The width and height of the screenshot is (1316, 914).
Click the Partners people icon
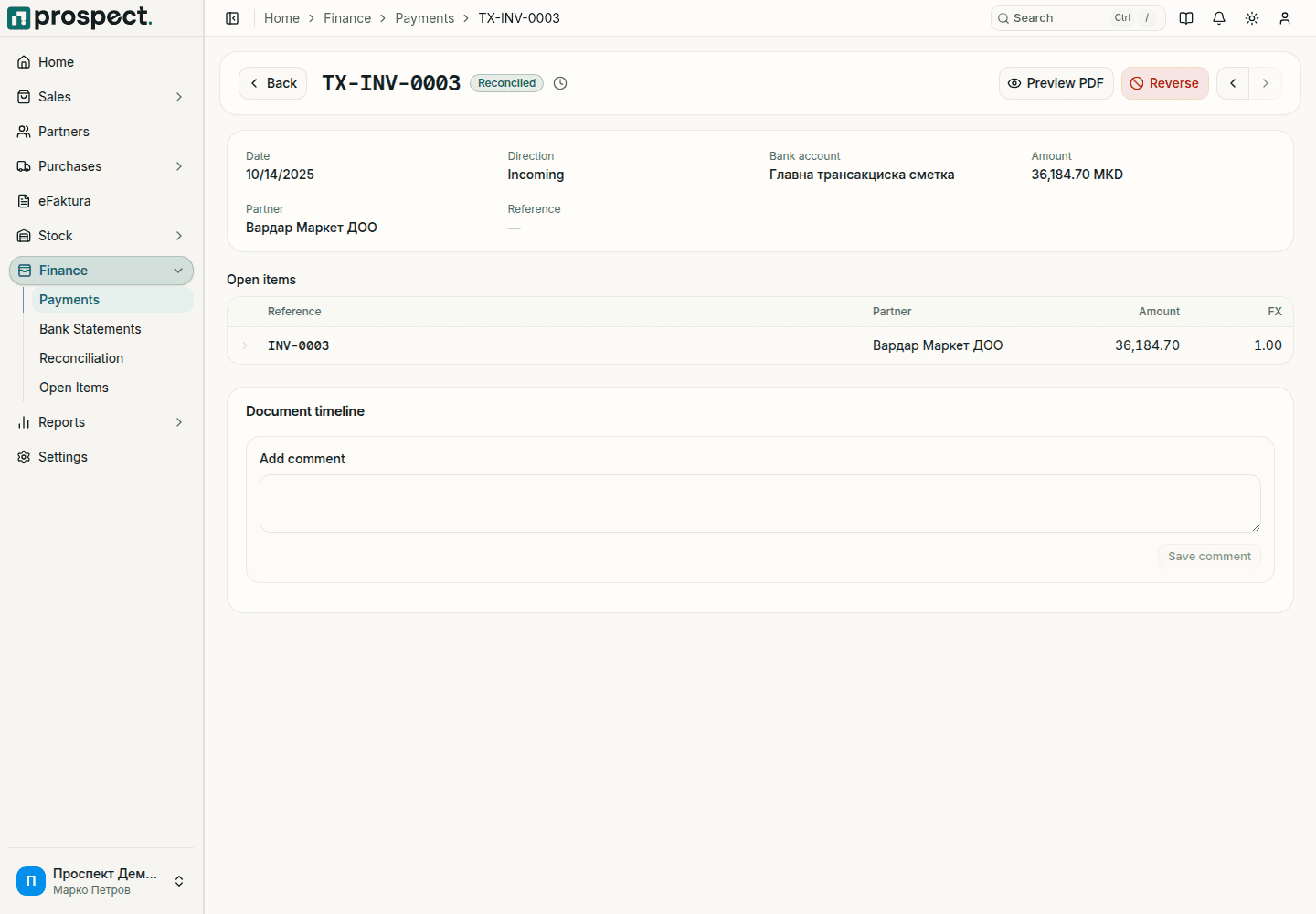pyautogui.click(x=24, y=132)
